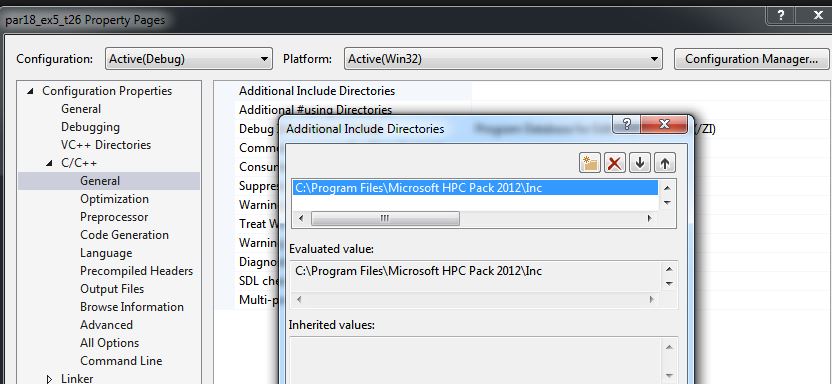Select the Browse Information page

(132, 307)
